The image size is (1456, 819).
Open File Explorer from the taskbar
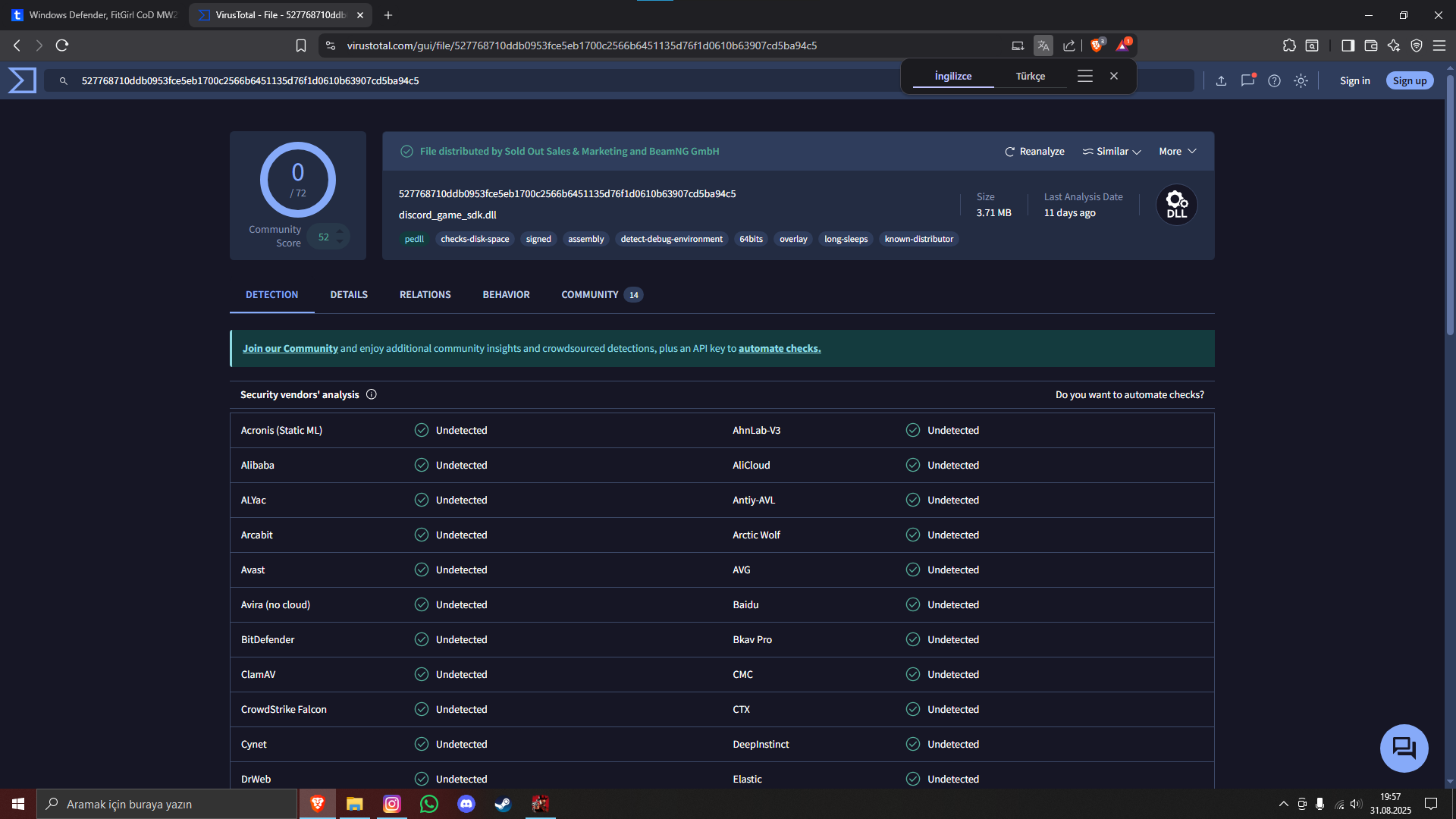355,804
